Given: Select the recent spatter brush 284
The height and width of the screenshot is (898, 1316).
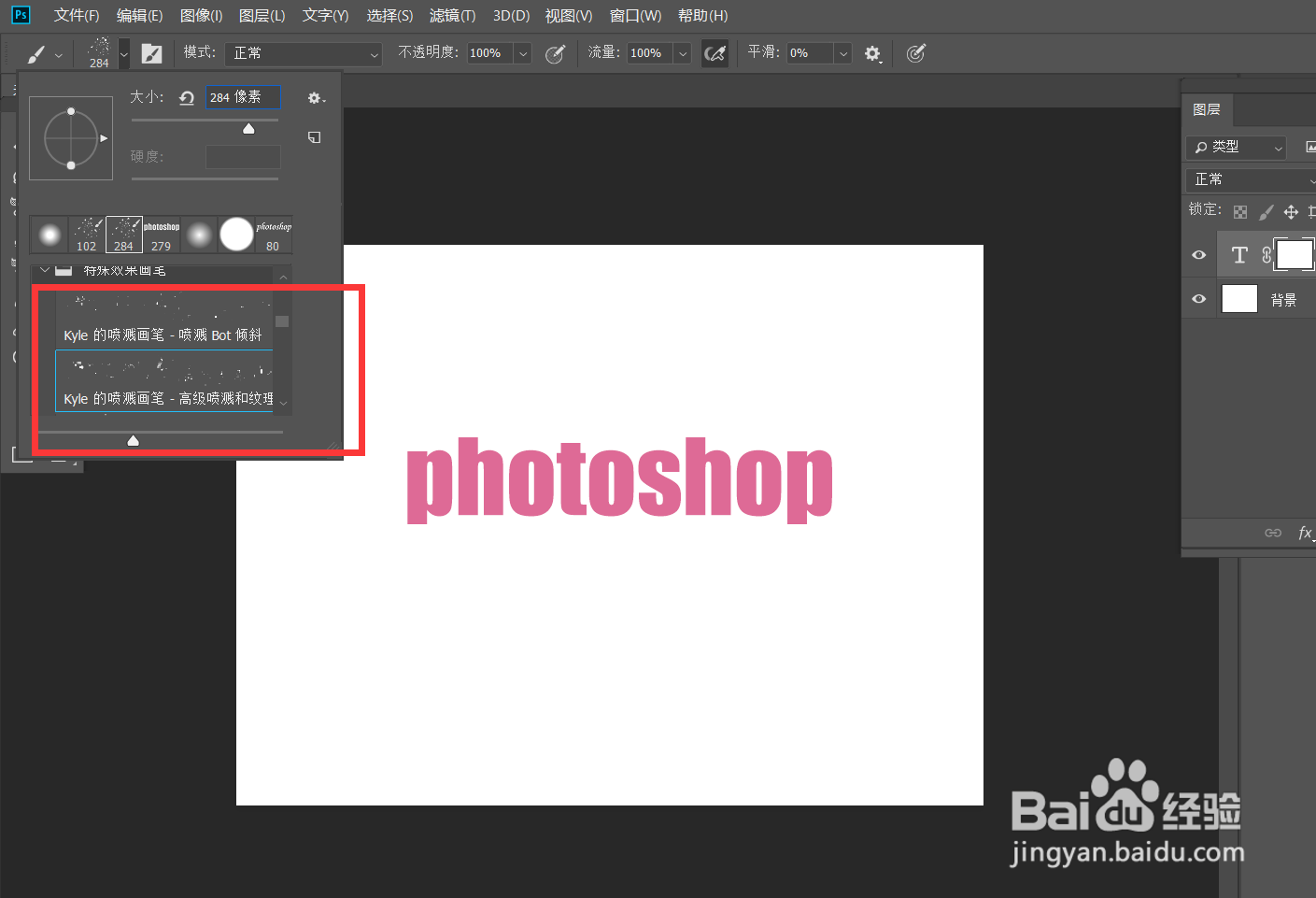Looking at the screenshot, I should 124,235.
